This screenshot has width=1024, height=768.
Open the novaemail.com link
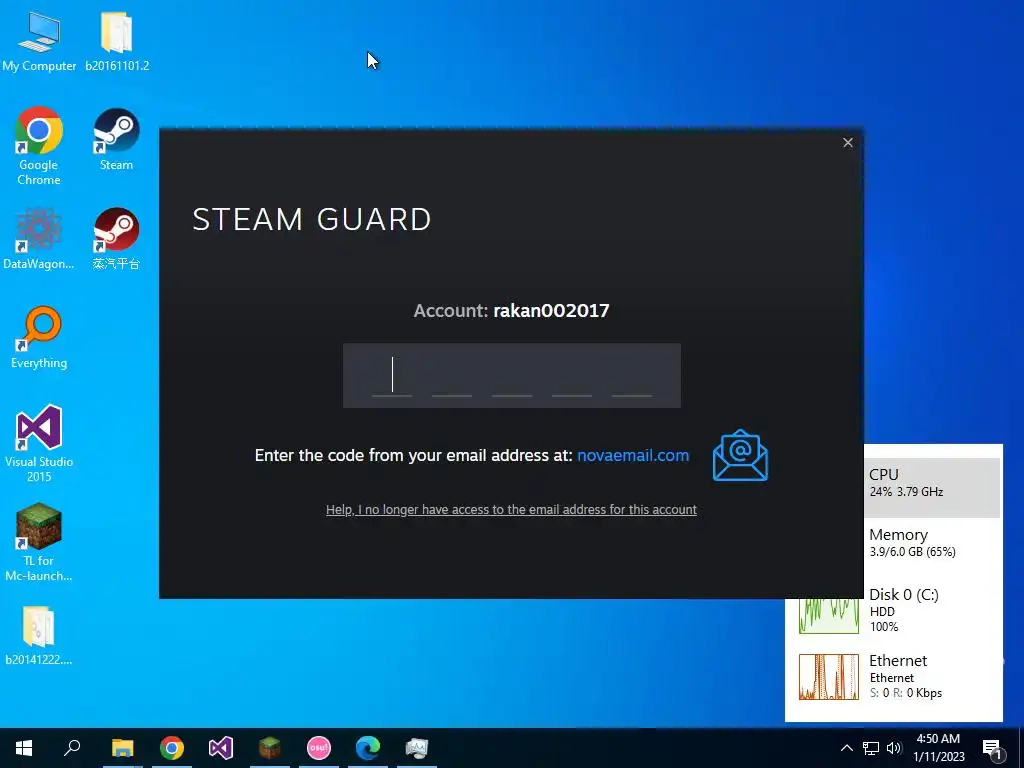click(633, 455)
